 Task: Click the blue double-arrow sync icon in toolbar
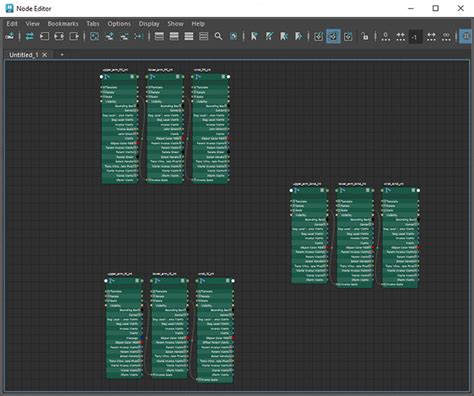(x=30, y=36)
